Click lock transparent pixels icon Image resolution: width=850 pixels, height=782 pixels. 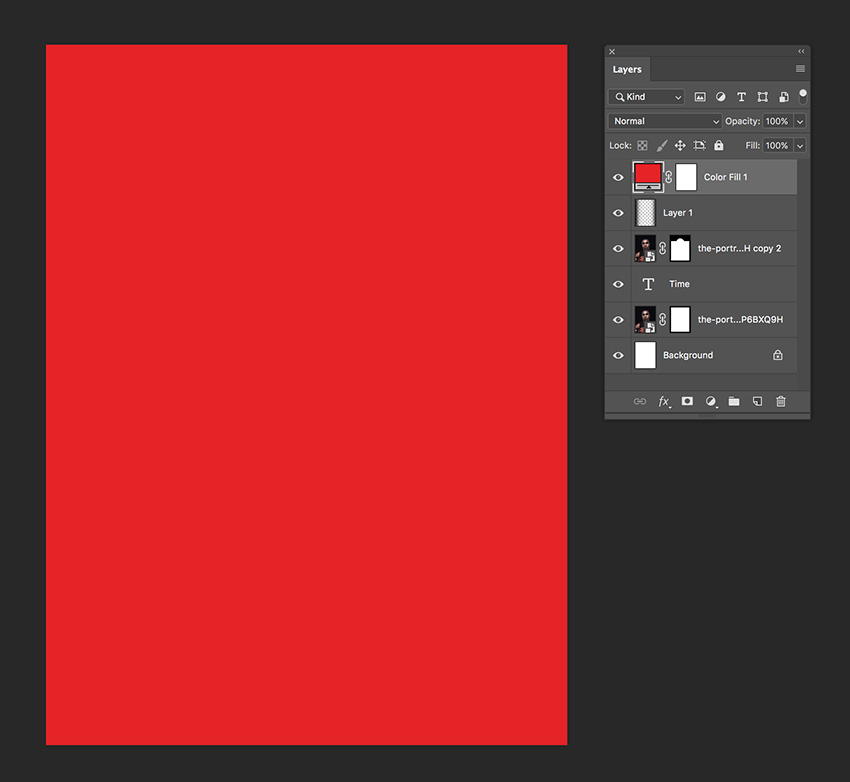coord(642,145)
